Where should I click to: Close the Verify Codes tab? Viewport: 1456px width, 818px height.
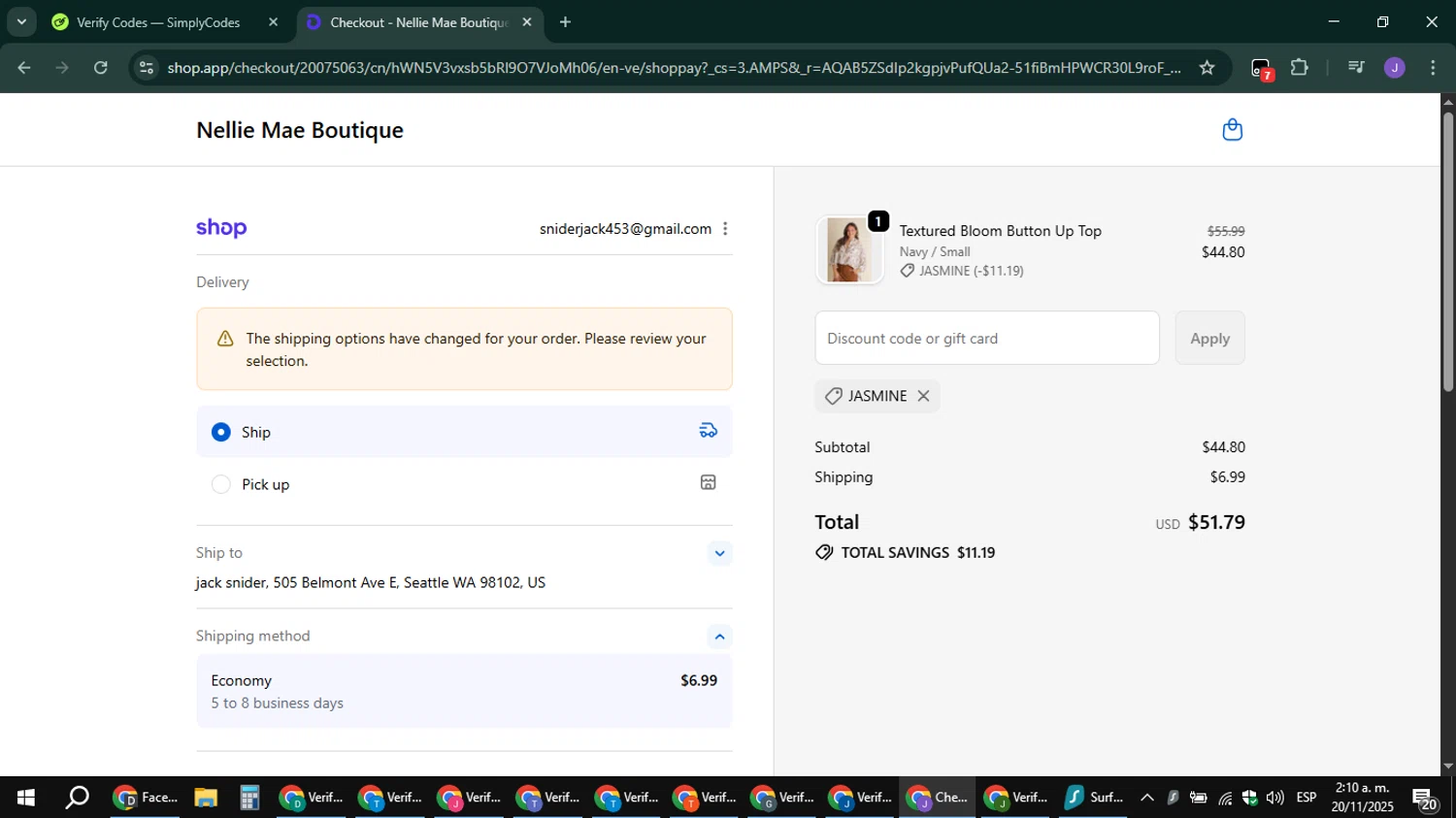pos(273,22)
